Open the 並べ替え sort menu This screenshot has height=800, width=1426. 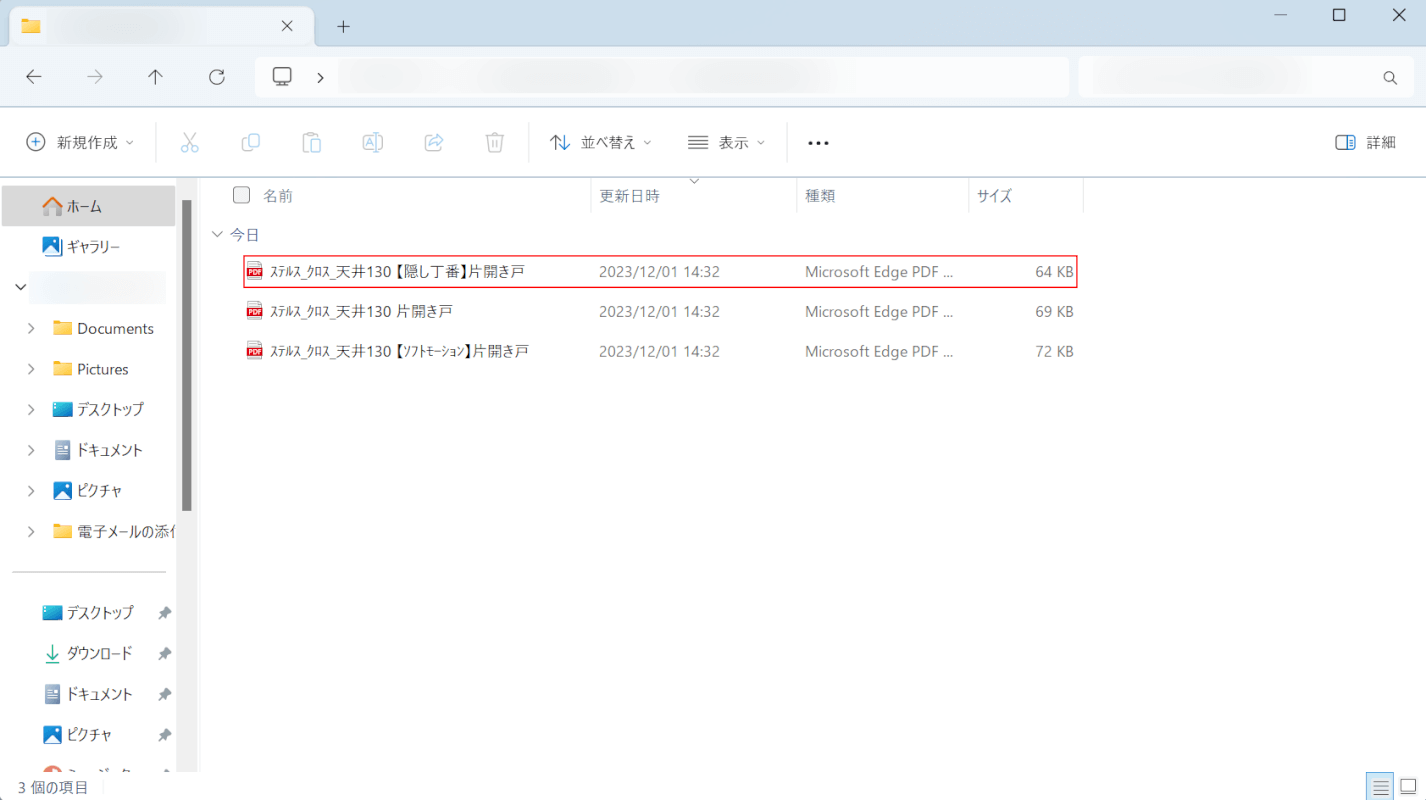pyautogui.click(x=601, y=143)
